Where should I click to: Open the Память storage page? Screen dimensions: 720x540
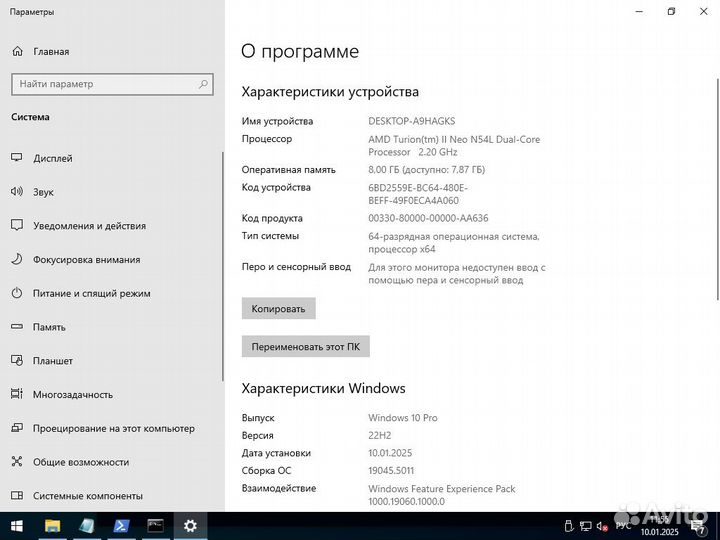[39, 327]
